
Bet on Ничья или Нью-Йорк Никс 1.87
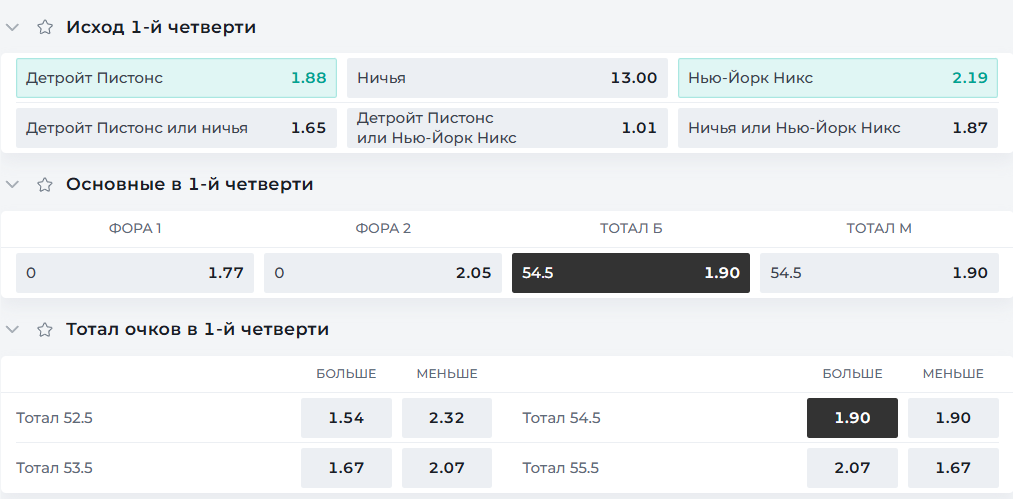click(x=838, y=128)
